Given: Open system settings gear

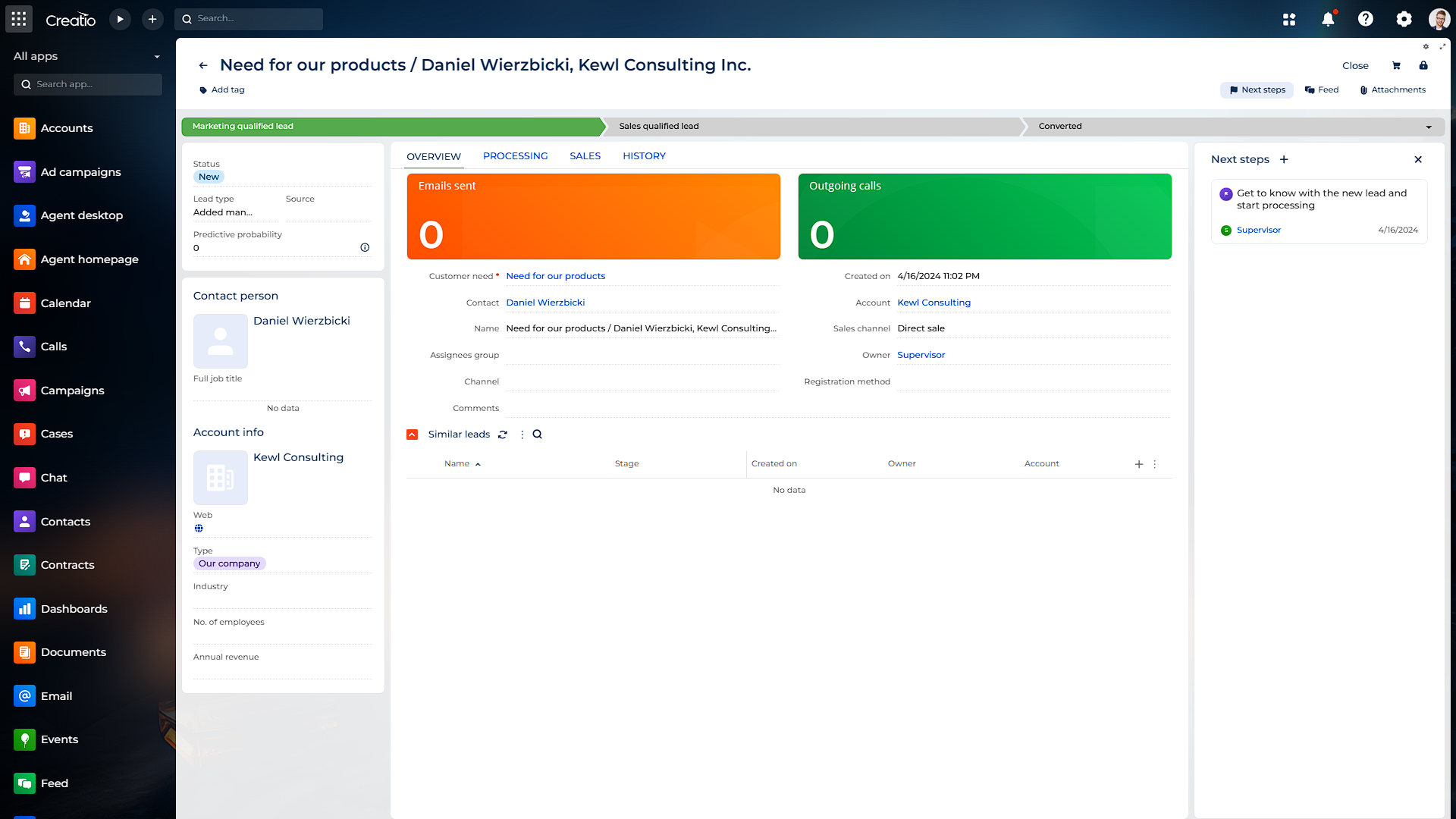Looking at the screenshot, I should click(1404, 20).
